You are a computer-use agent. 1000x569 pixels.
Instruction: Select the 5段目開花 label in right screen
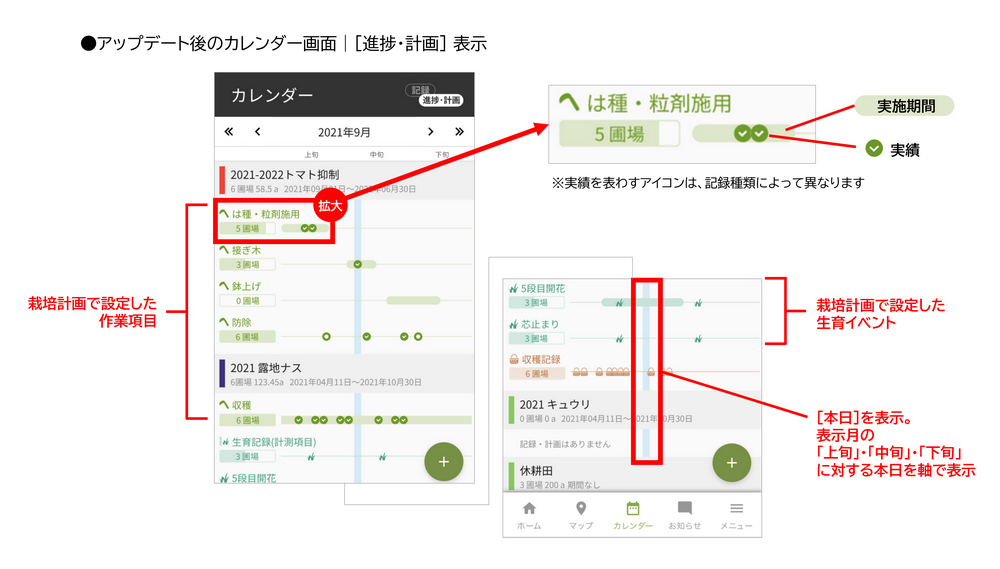pyautogui.click(x=543, y=288)
